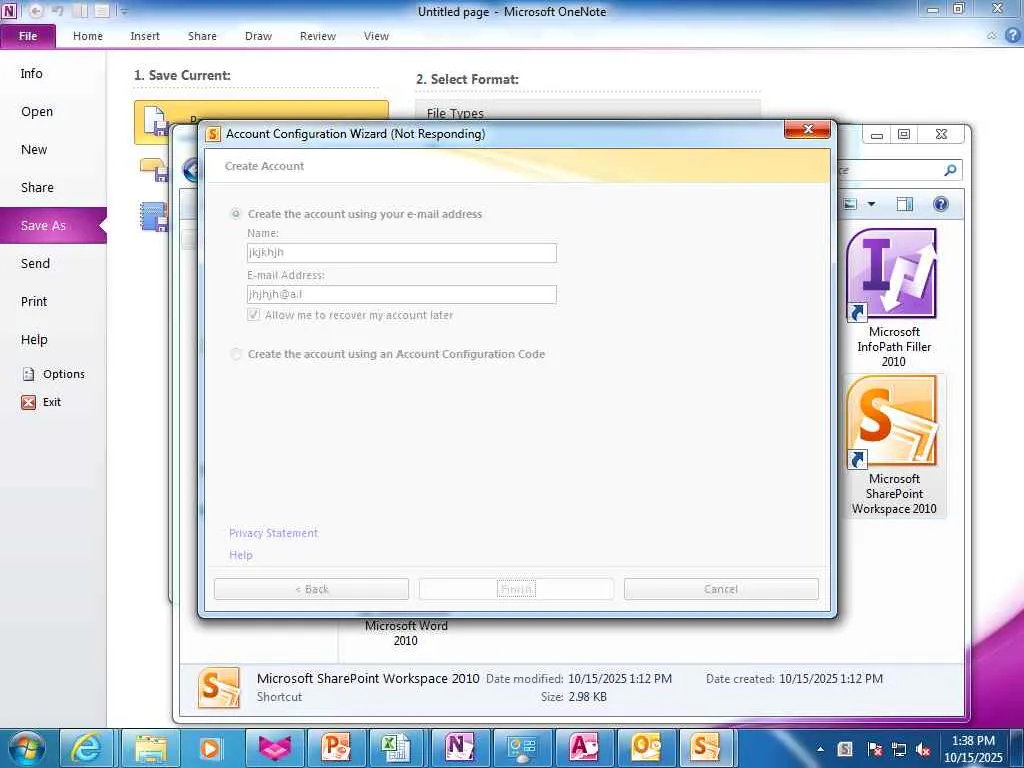The image size is (1024, 768).
Task: Click the SharePoint icon in the wizard title bar
Action: pos(213,134)
